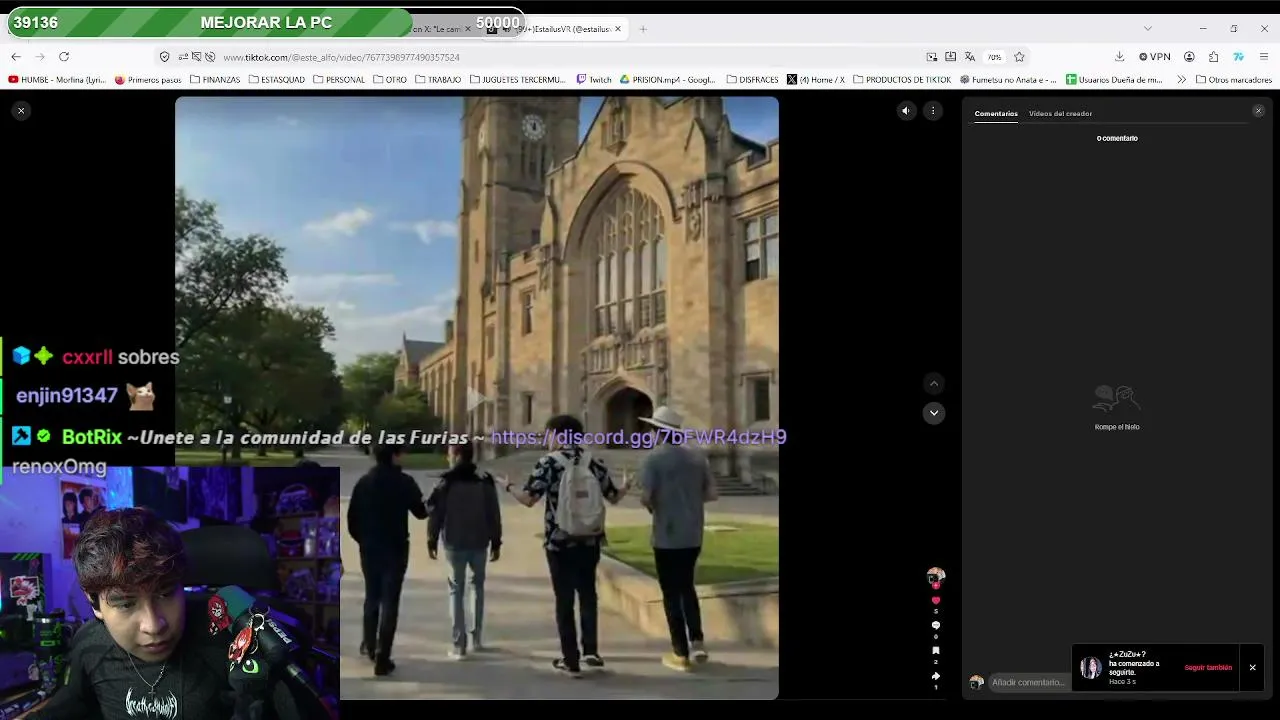Open the reader view icon in address bar
Viewport: 1280px width, 720px height.
[x=950, y=57]
